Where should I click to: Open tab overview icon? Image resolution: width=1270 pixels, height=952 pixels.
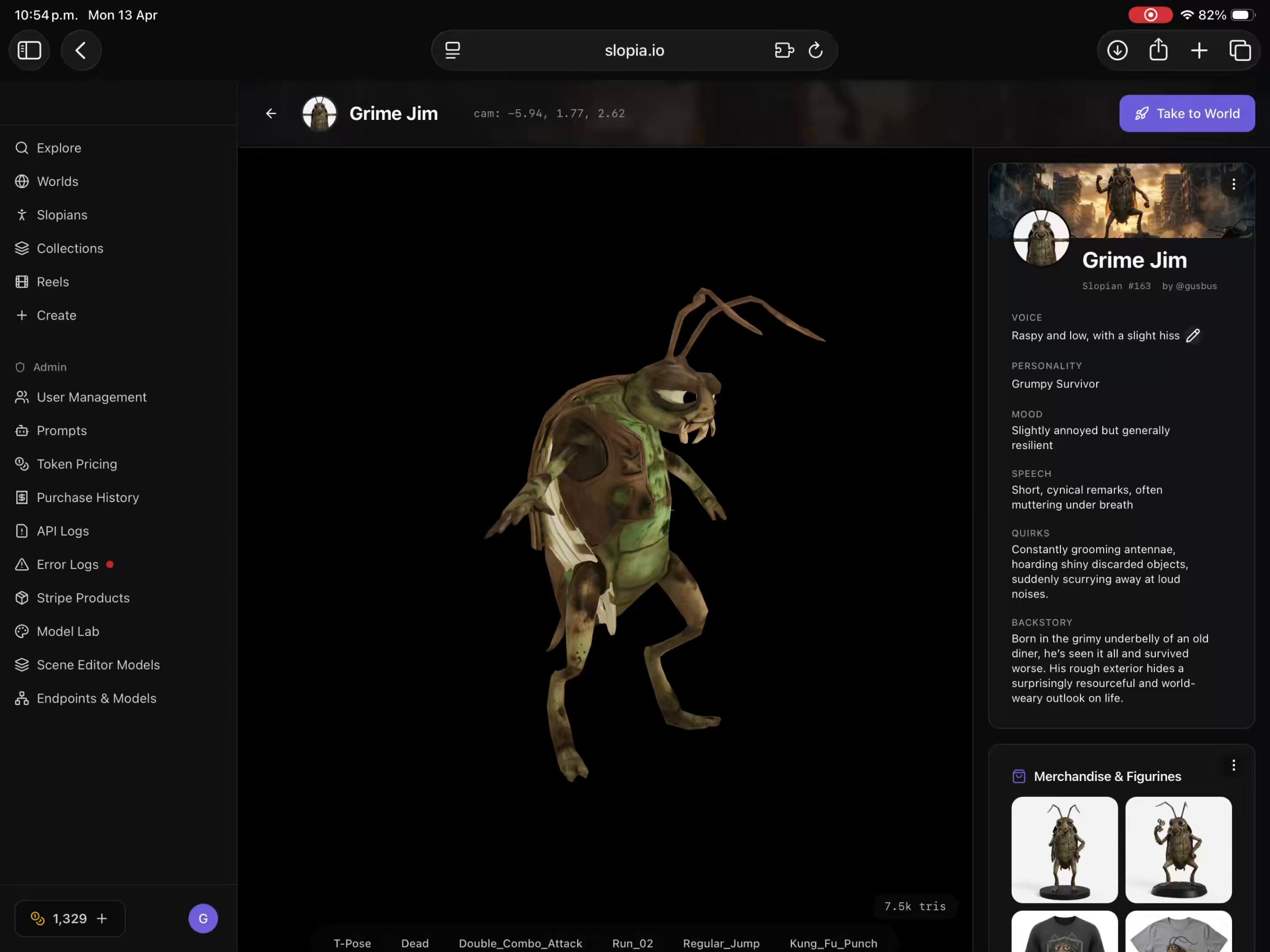pyautogui.click(x=1240, y=51)
